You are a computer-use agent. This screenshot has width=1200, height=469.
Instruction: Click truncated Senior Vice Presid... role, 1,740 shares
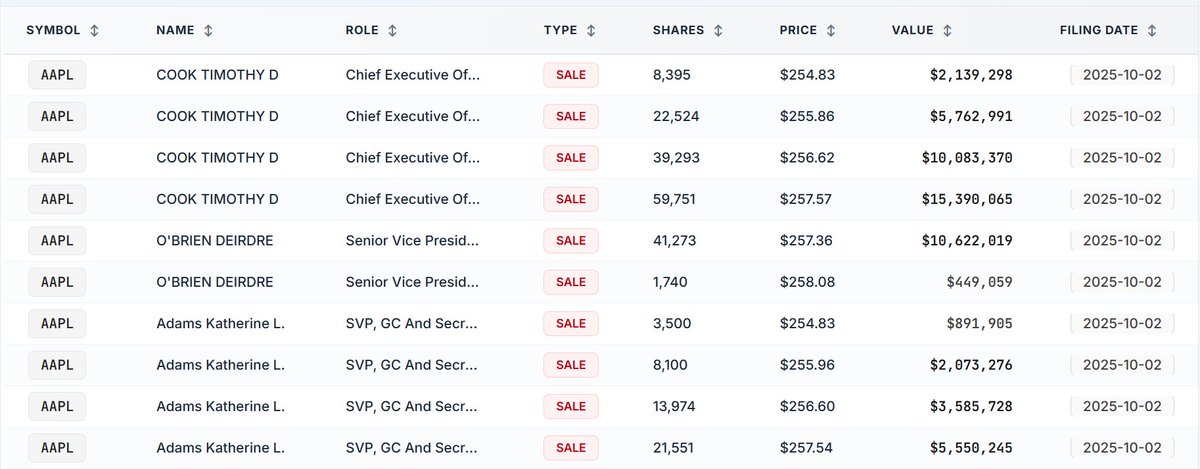[412, 282]
